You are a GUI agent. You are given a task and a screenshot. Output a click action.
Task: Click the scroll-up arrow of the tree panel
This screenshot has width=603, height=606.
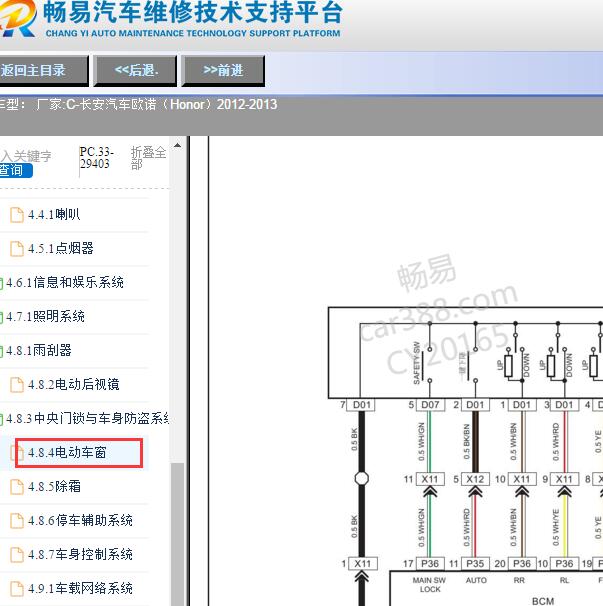click(x=177, y=145)
